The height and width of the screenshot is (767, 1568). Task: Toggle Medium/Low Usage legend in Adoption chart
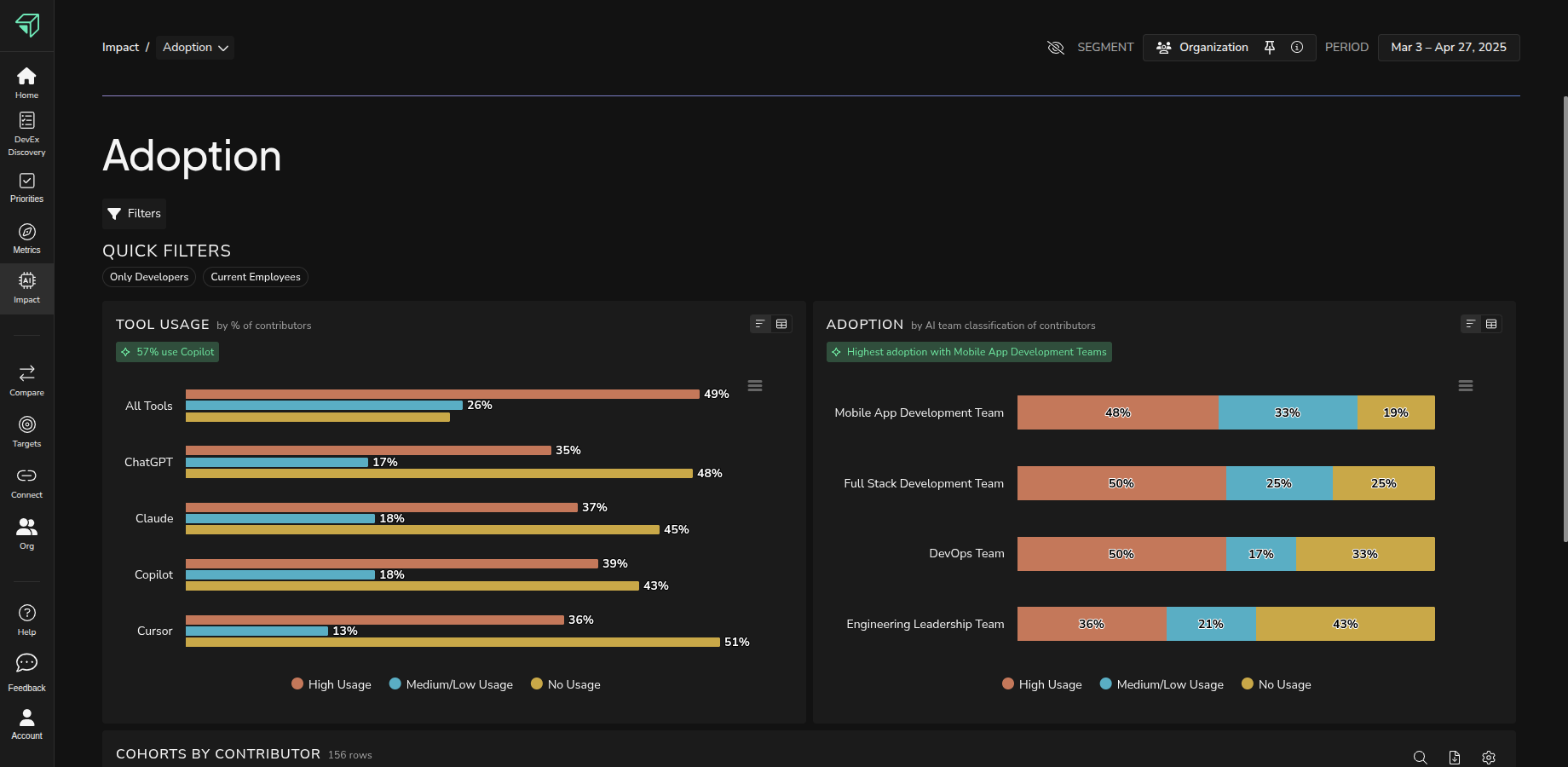(x=1162, y=684)
